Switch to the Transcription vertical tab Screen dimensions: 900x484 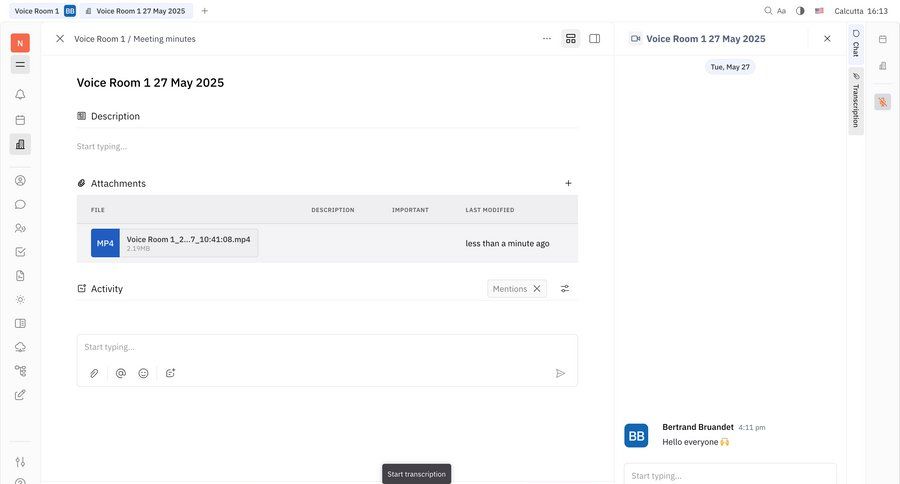click(856, 101)
